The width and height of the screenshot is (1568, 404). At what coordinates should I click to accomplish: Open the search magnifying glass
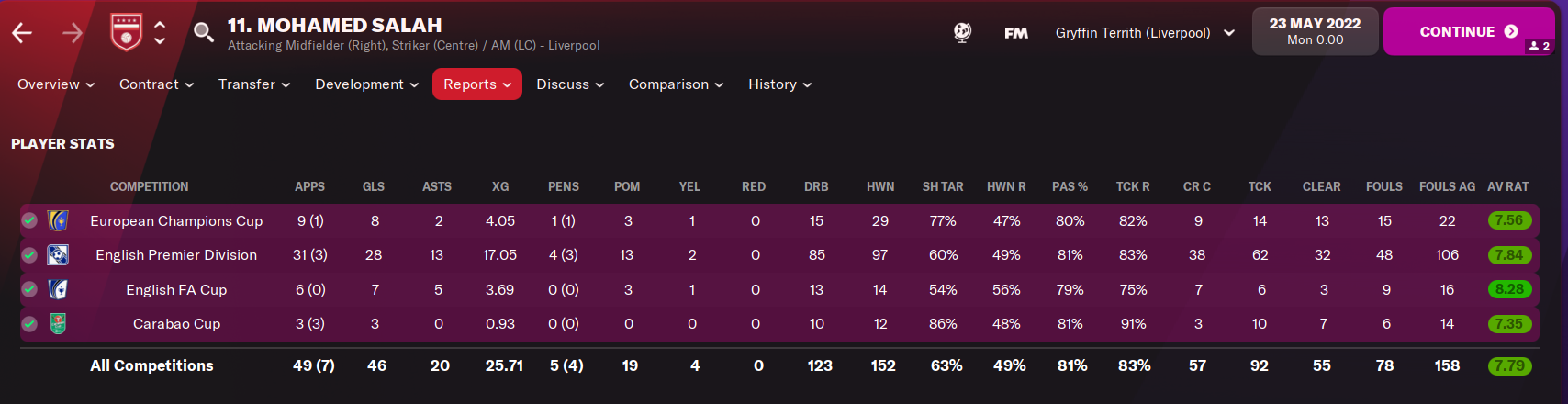tap(203, 33)
